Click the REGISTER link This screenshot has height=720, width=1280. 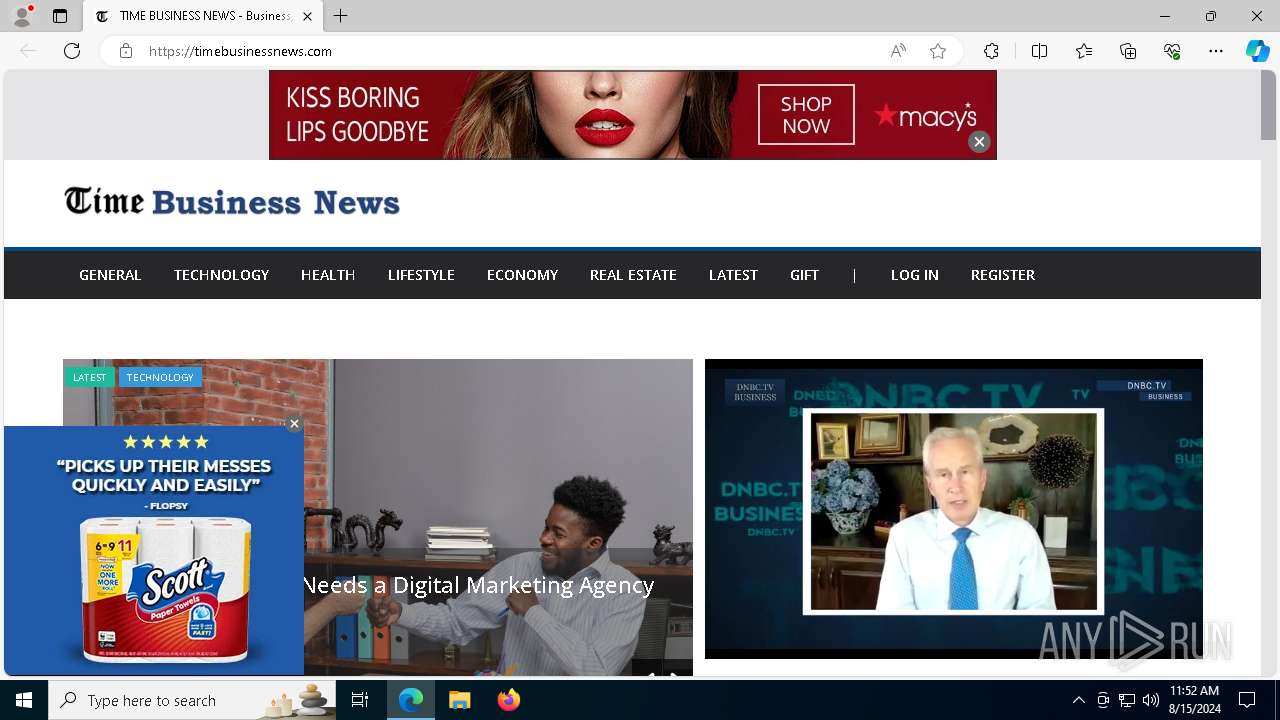pyautogui.click(x=1003, y=275)
